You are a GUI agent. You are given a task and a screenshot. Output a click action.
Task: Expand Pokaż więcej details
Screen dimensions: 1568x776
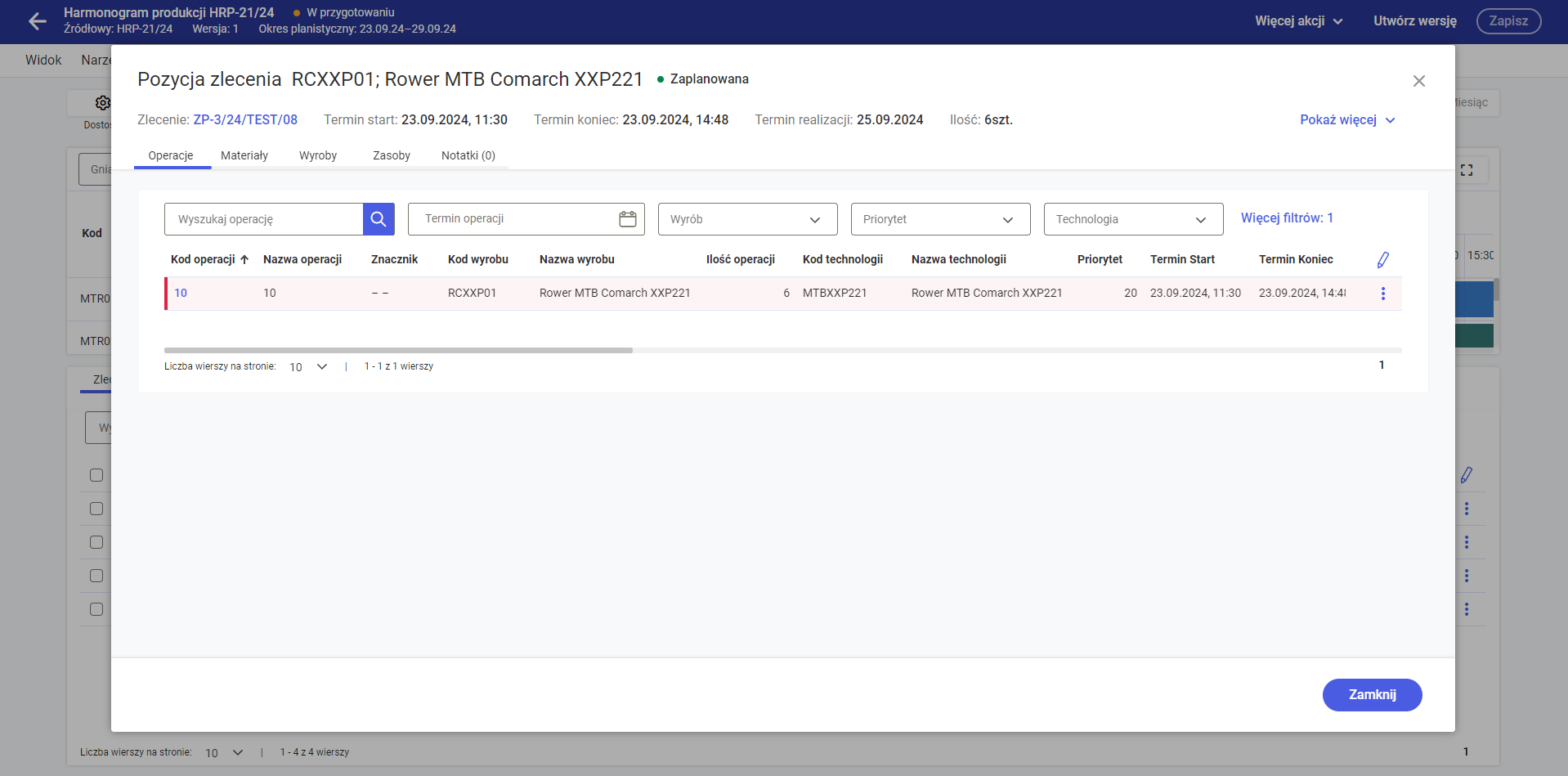coord(1346,120)
